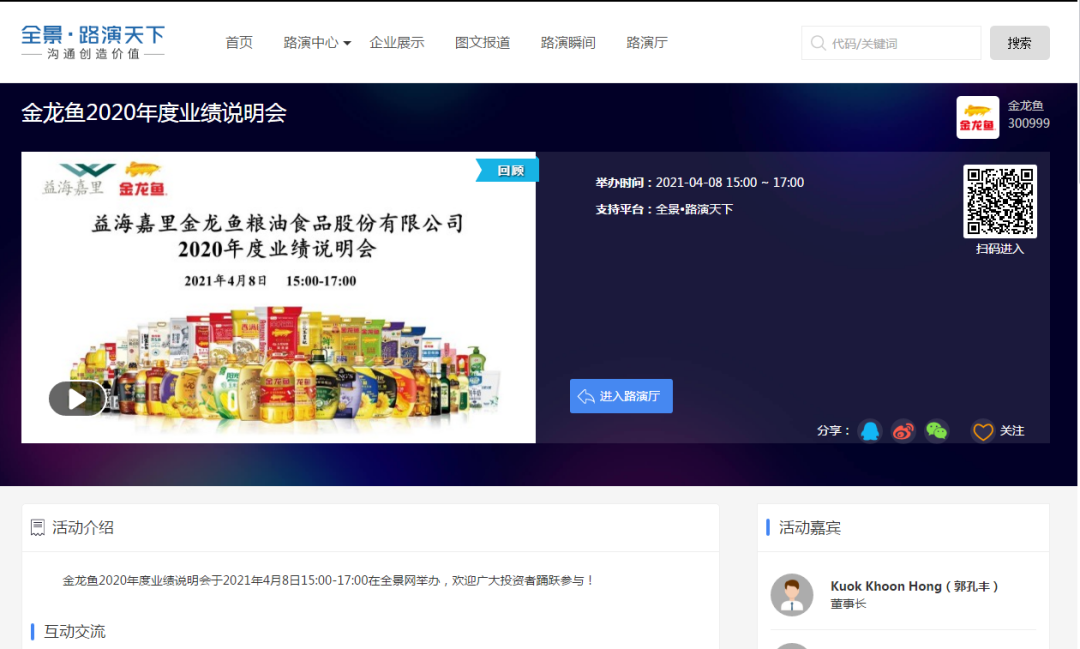Click the 金龙鱼 company logo badge
The height and width of the screenshot is (649, 1080).
click(977, 117)
